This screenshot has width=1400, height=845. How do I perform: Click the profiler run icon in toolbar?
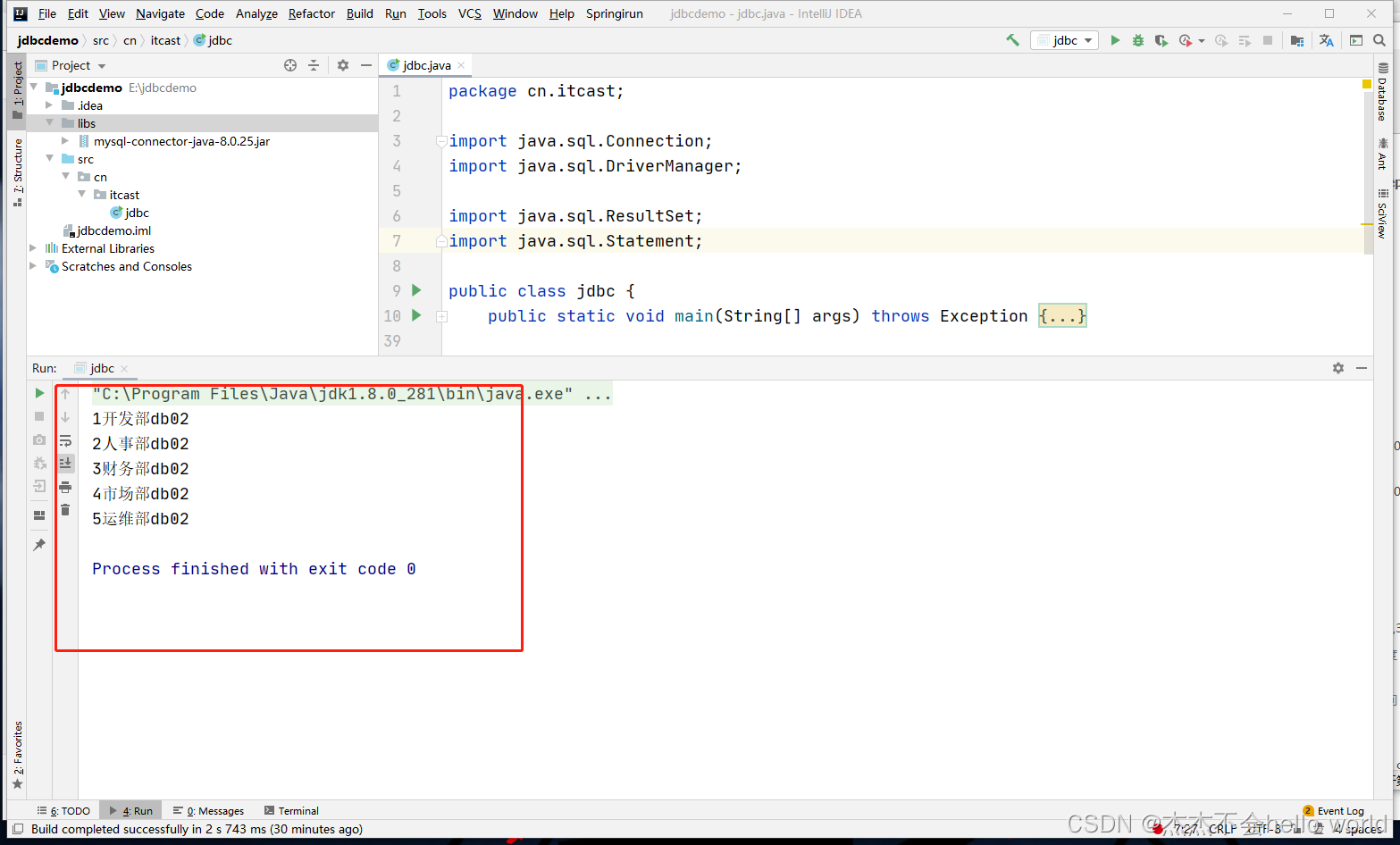1186,40
